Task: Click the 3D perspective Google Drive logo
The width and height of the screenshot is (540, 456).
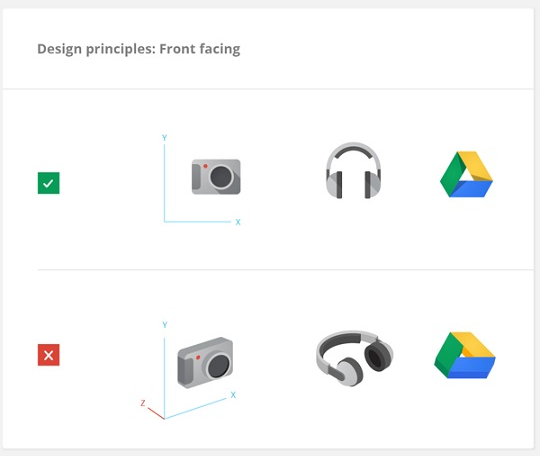Action: point(465,355)
